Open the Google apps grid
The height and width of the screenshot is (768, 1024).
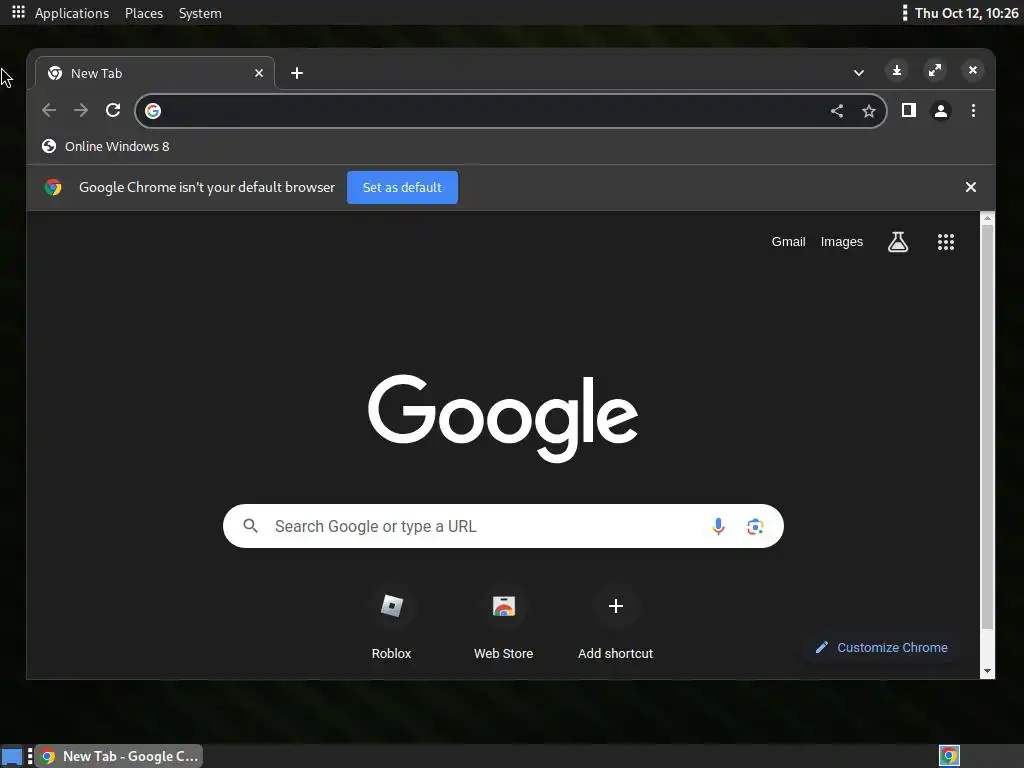pos(946,242)
